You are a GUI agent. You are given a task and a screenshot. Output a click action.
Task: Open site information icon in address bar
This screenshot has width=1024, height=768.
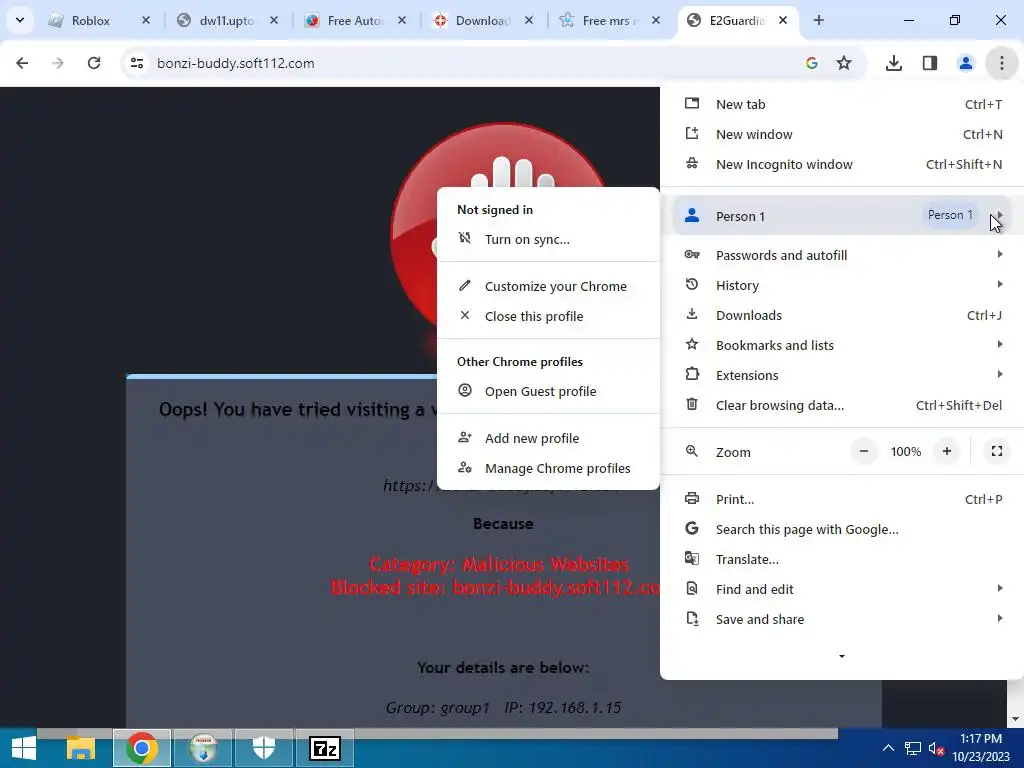click(x=136, y=63)
